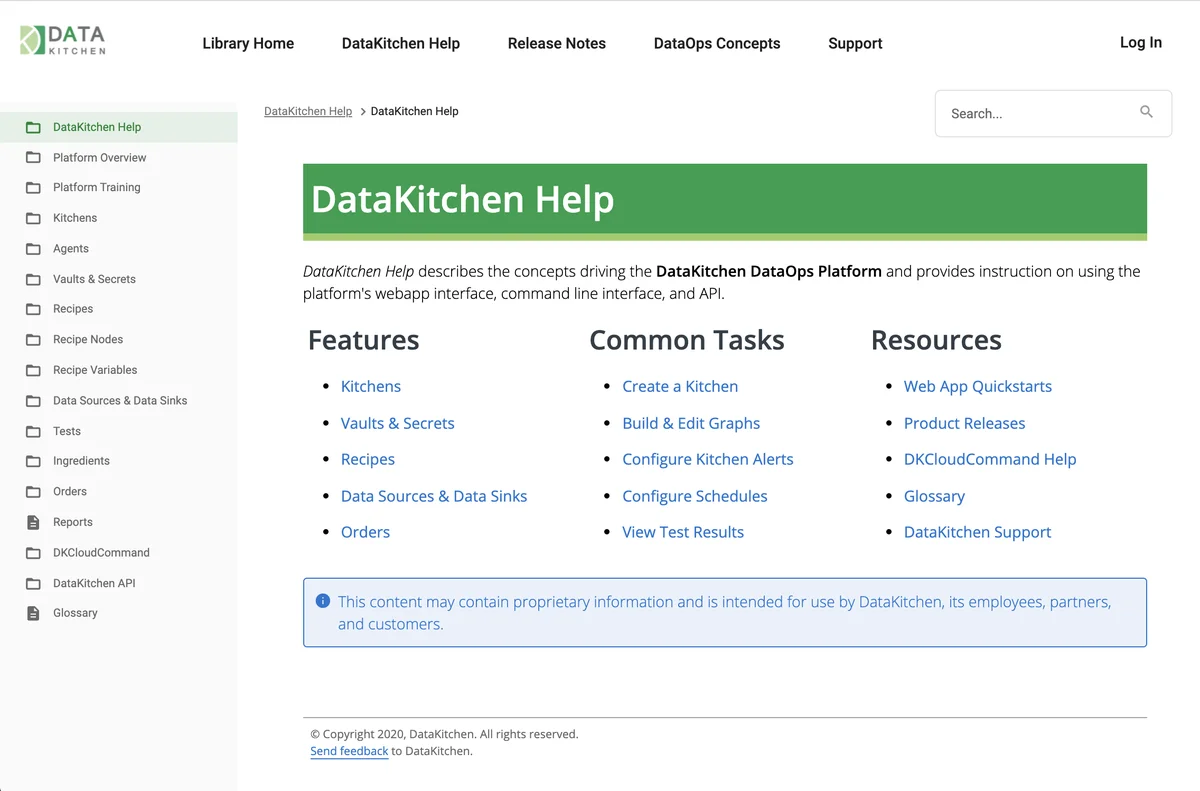1200x791 pixels.
Task: Click the folder icon beside Kitchens
Action: coord(33,218)
